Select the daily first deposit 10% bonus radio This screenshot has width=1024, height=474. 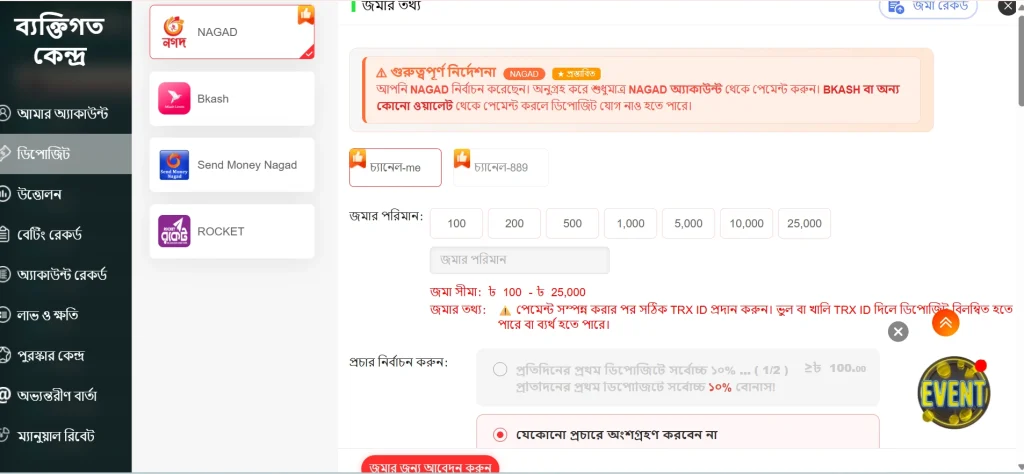pyautogui.click(x=500, y=370)
